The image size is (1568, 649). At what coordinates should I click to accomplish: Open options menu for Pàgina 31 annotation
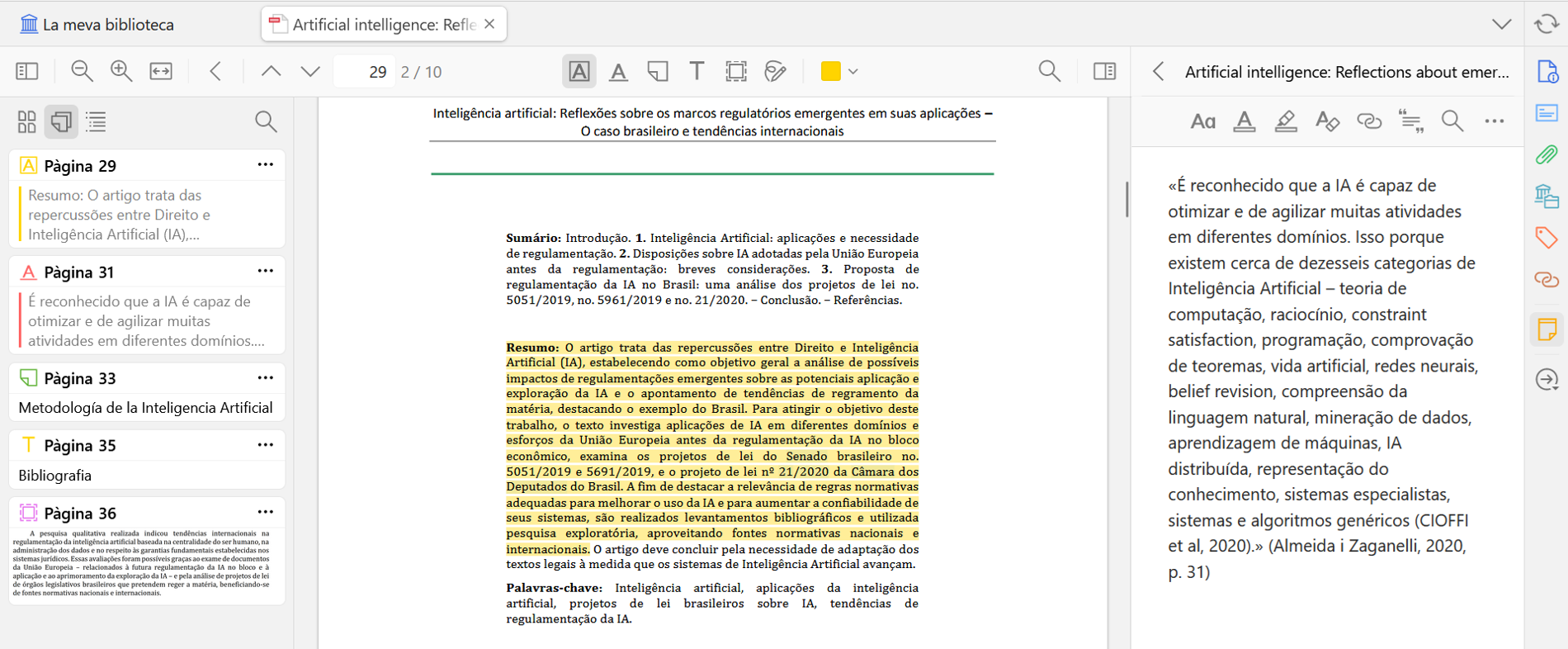click(x=265, y=271)
